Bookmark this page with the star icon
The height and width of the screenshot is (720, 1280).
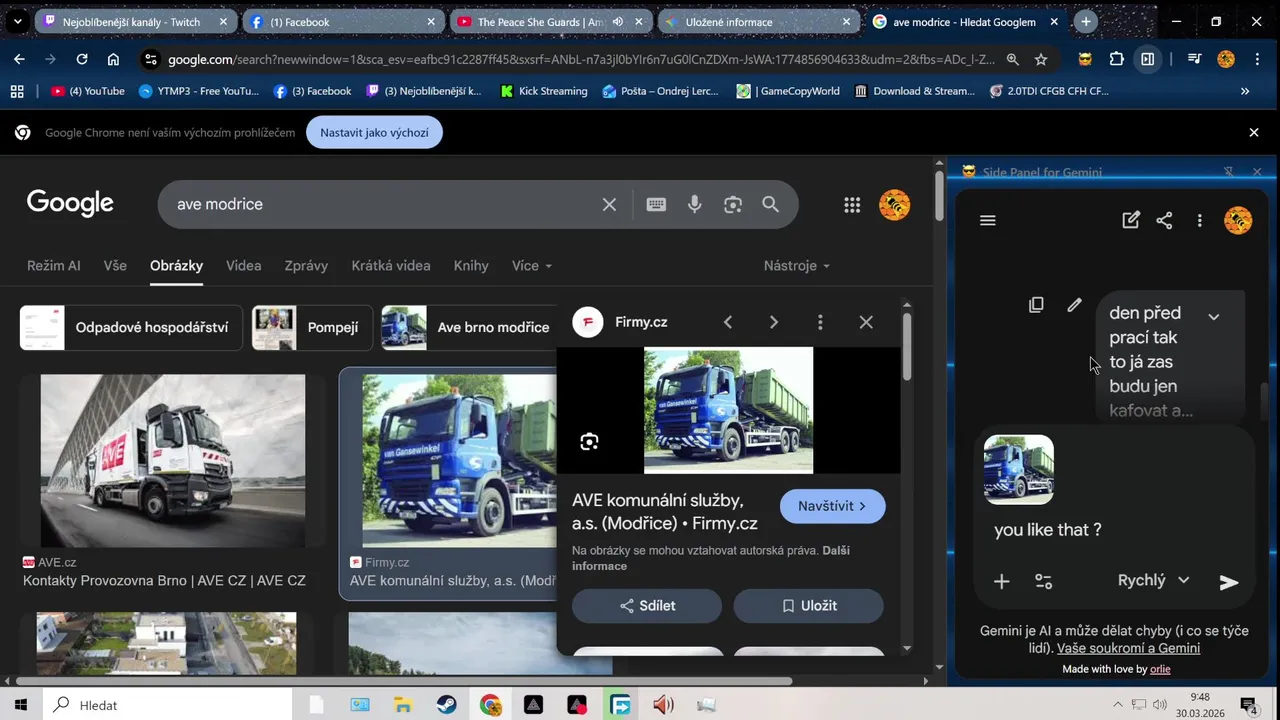(x=1041, y=59)
